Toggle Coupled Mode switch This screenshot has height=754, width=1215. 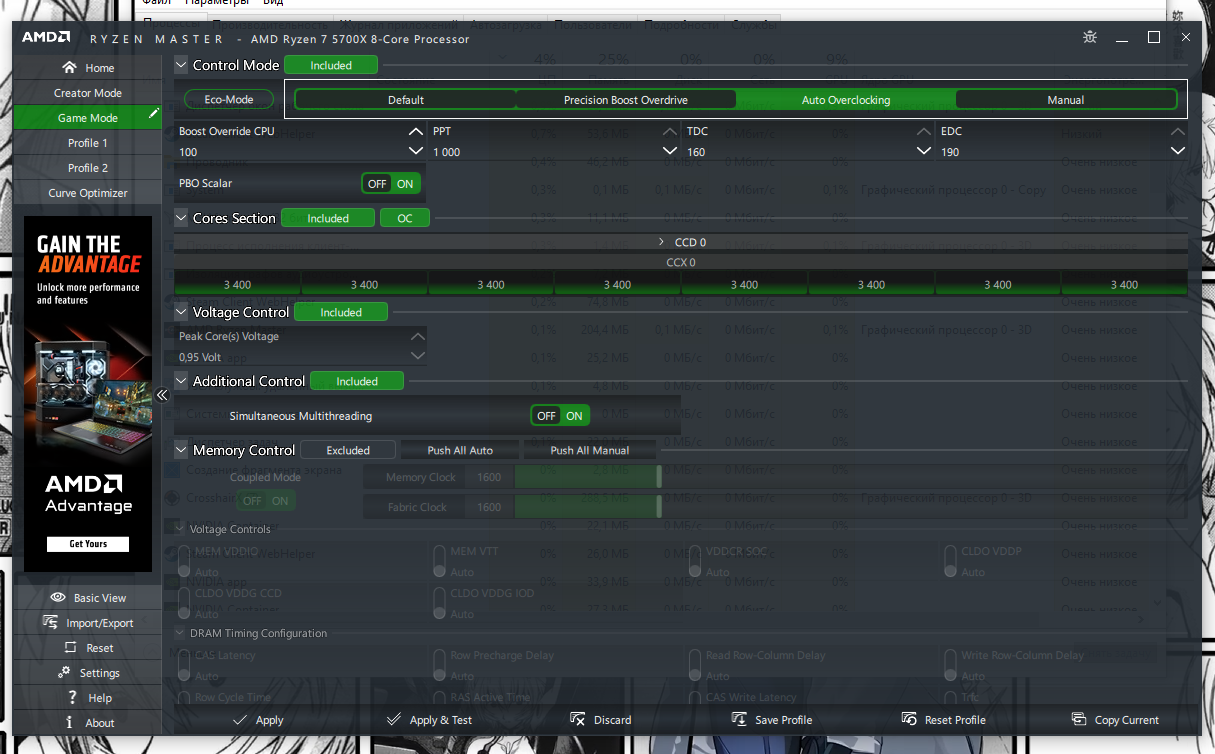(x=265, y=501)
